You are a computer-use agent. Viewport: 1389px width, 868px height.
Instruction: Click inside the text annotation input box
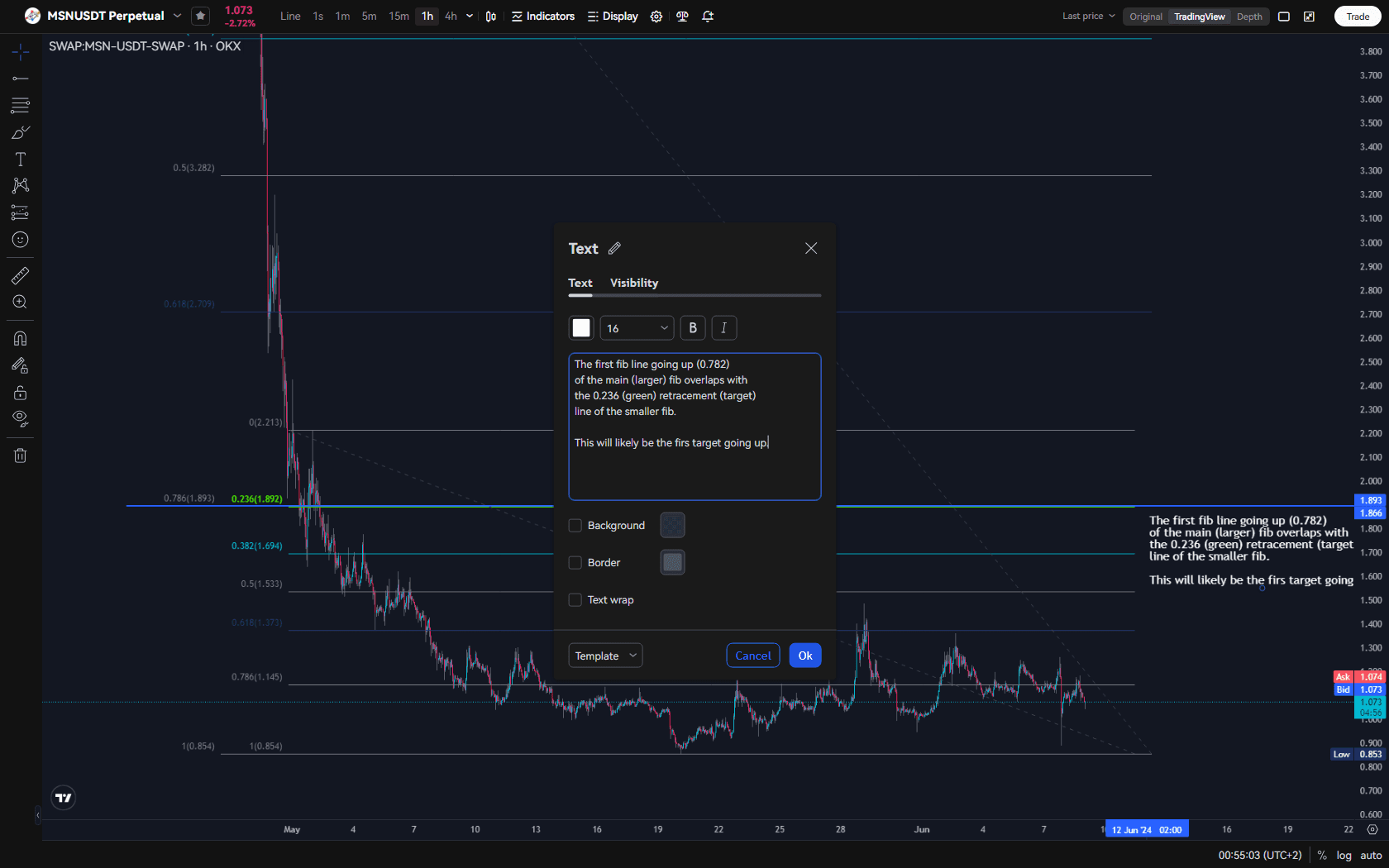(694, 427)
